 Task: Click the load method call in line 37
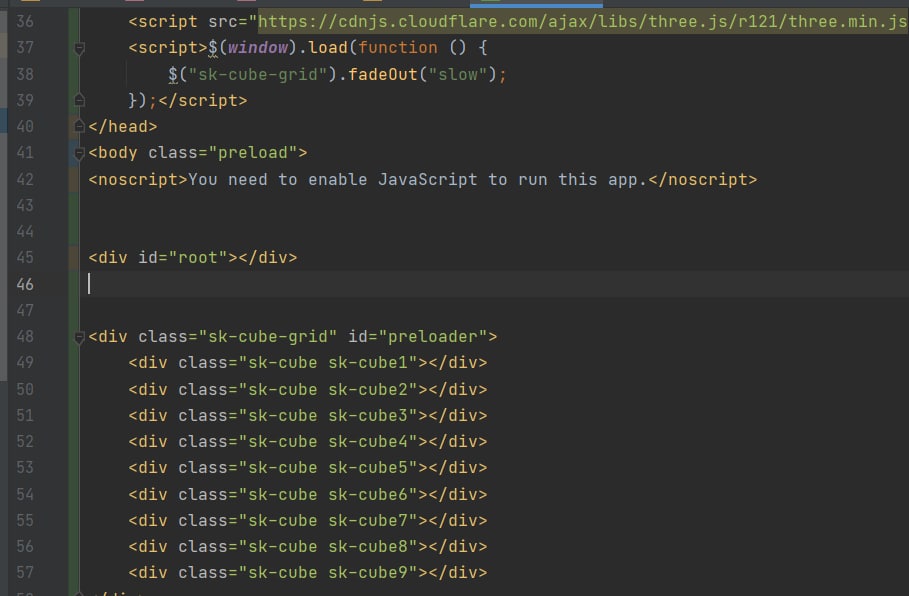tap(328, 48)
